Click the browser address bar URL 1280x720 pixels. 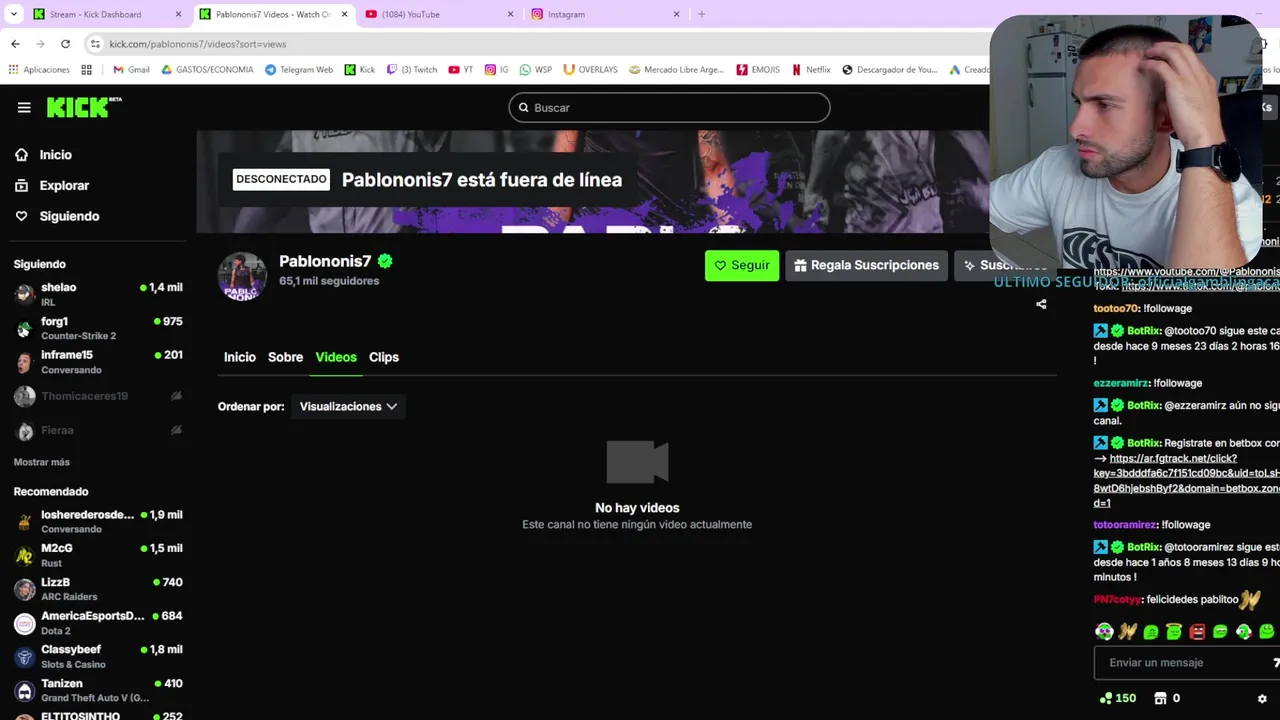pyautogui.click(x=198, y=44)
